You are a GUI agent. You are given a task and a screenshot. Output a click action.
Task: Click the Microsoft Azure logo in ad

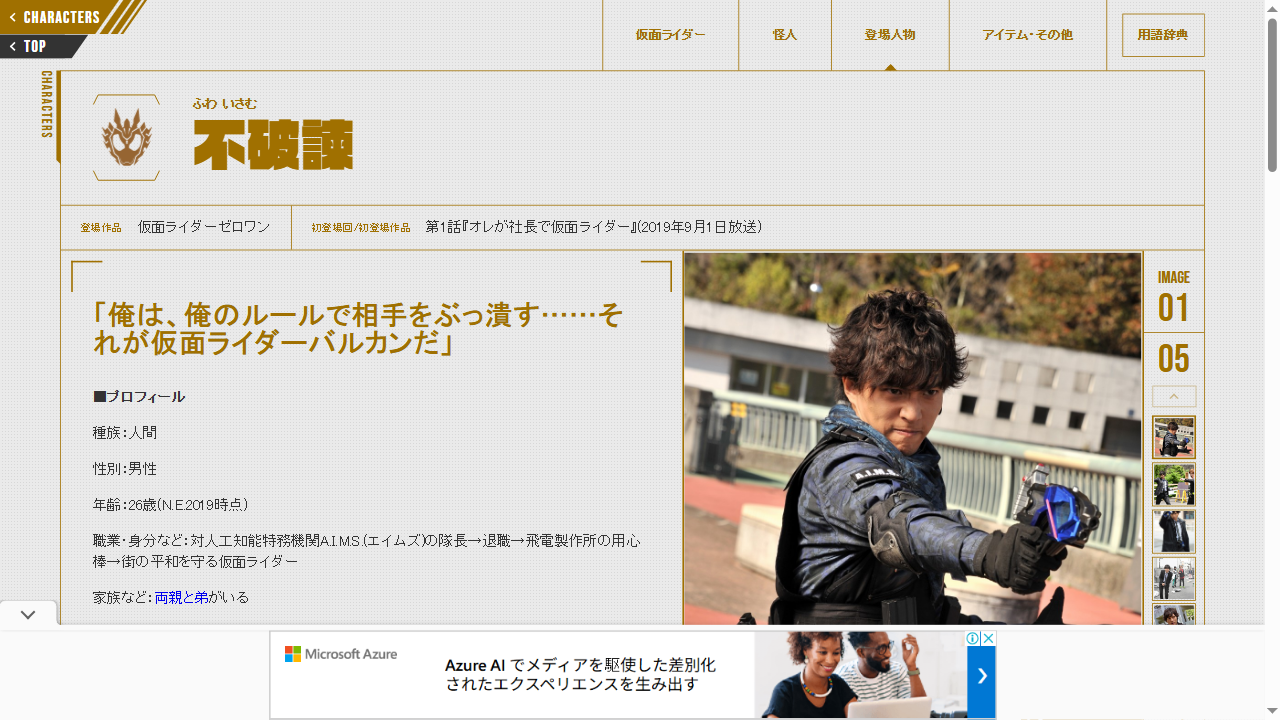(341, 654)
